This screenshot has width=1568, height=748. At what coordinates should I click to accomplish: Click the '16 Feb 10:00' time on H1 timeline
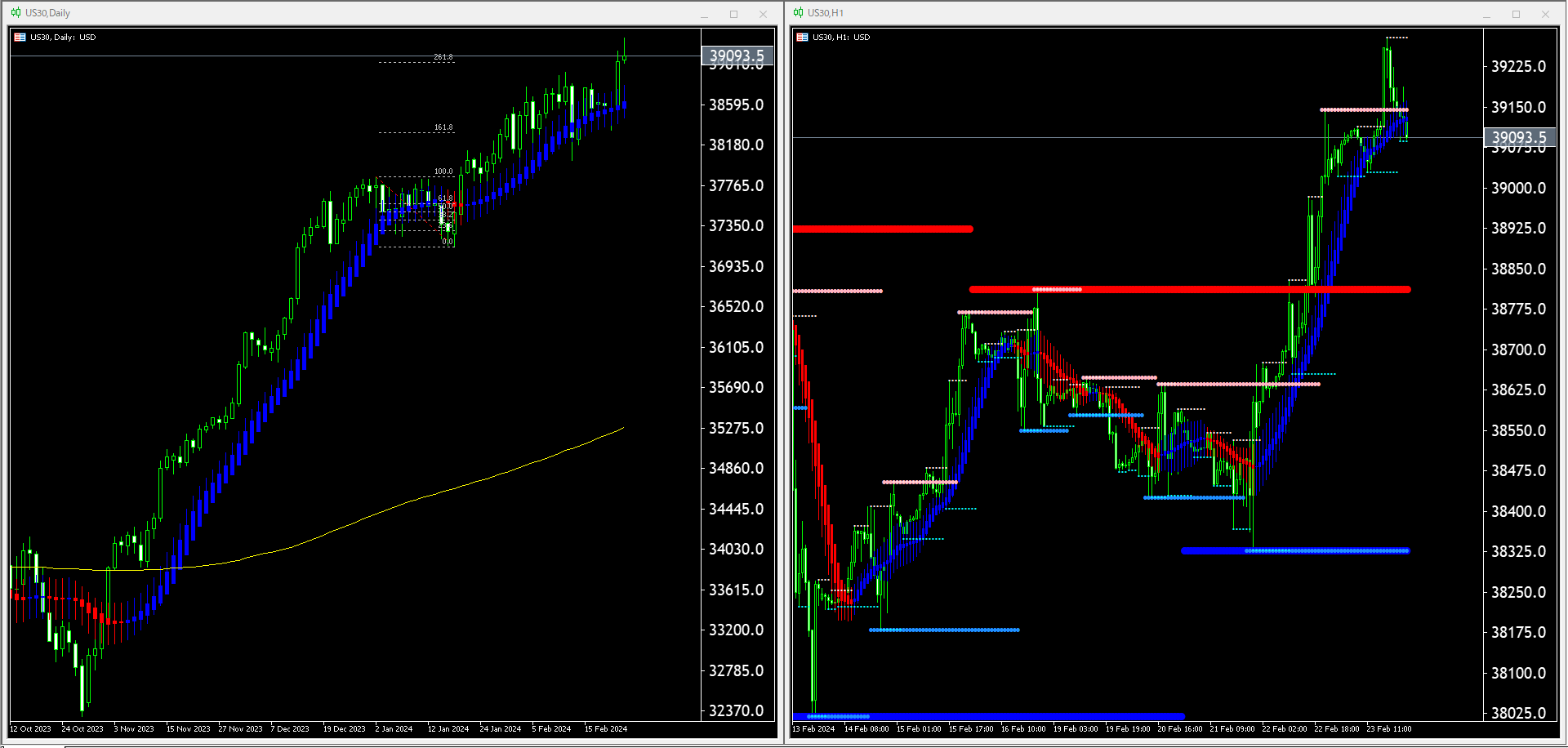point(1023,729)
